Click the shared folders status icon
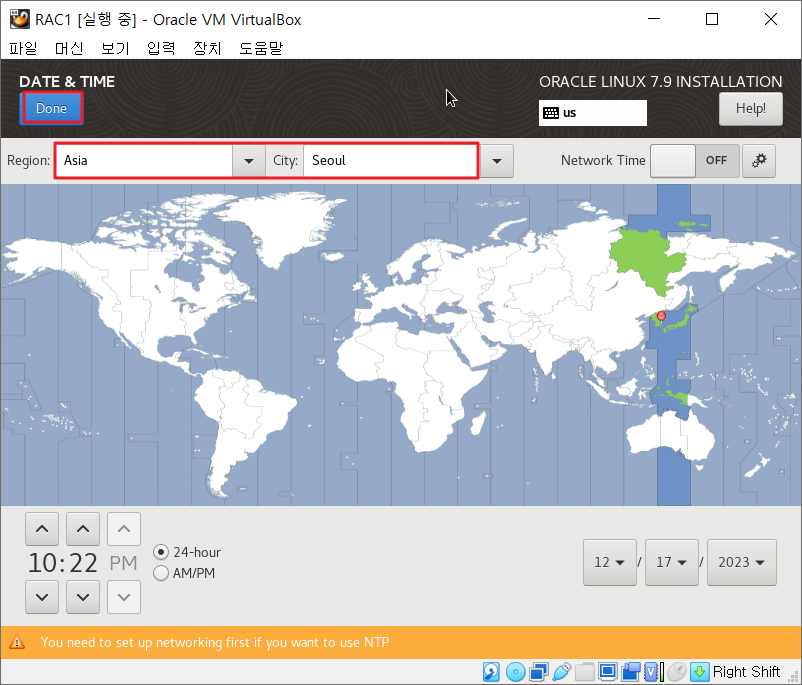 584,672
